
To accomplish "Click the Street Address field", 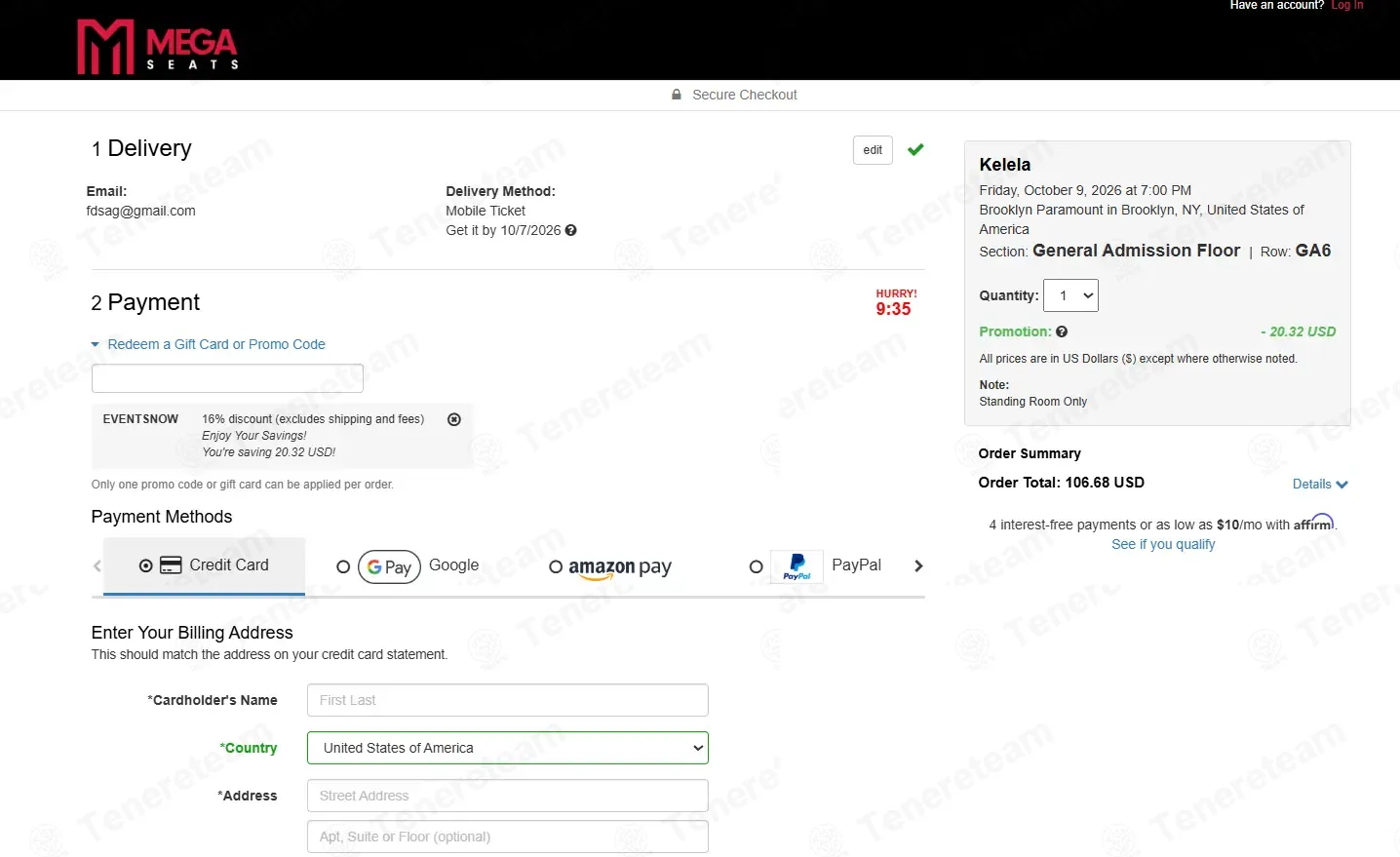I will coord(507,796).
